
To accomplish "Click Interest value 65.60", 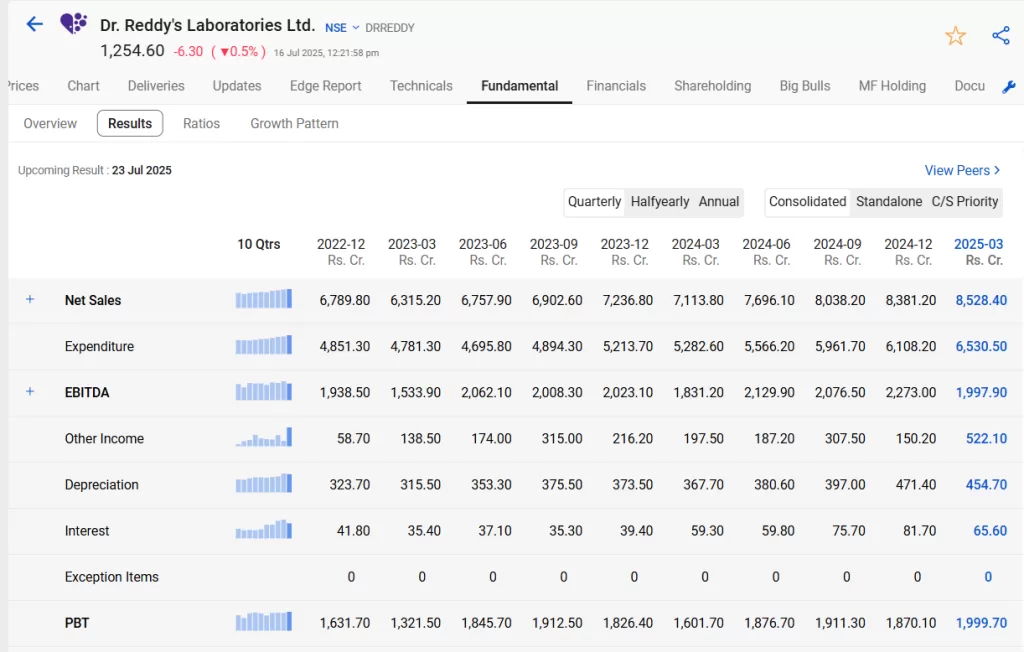I will coord(990,530).
